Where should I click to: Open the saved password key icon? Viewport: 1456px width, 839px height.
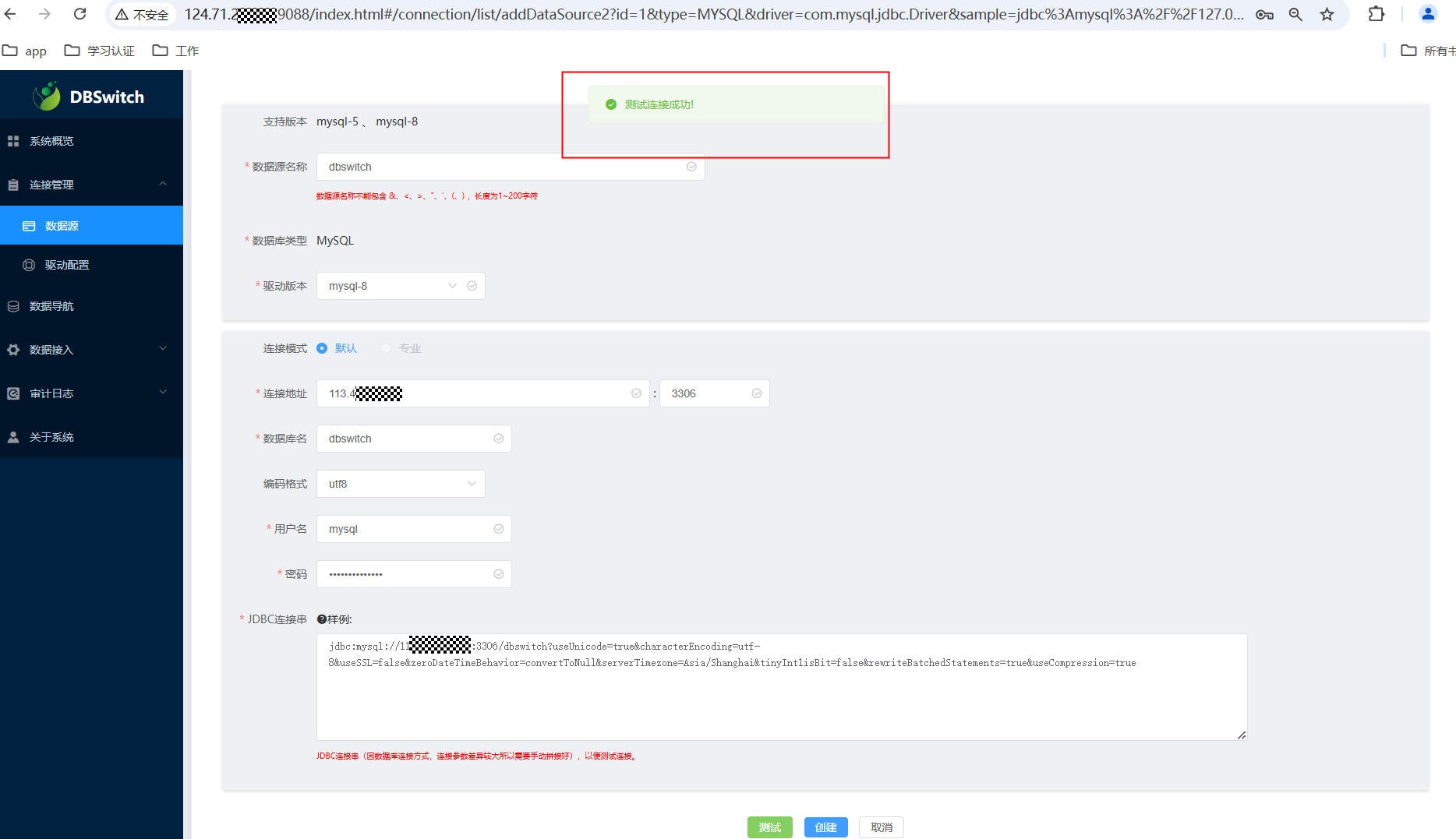(1264, 15)
